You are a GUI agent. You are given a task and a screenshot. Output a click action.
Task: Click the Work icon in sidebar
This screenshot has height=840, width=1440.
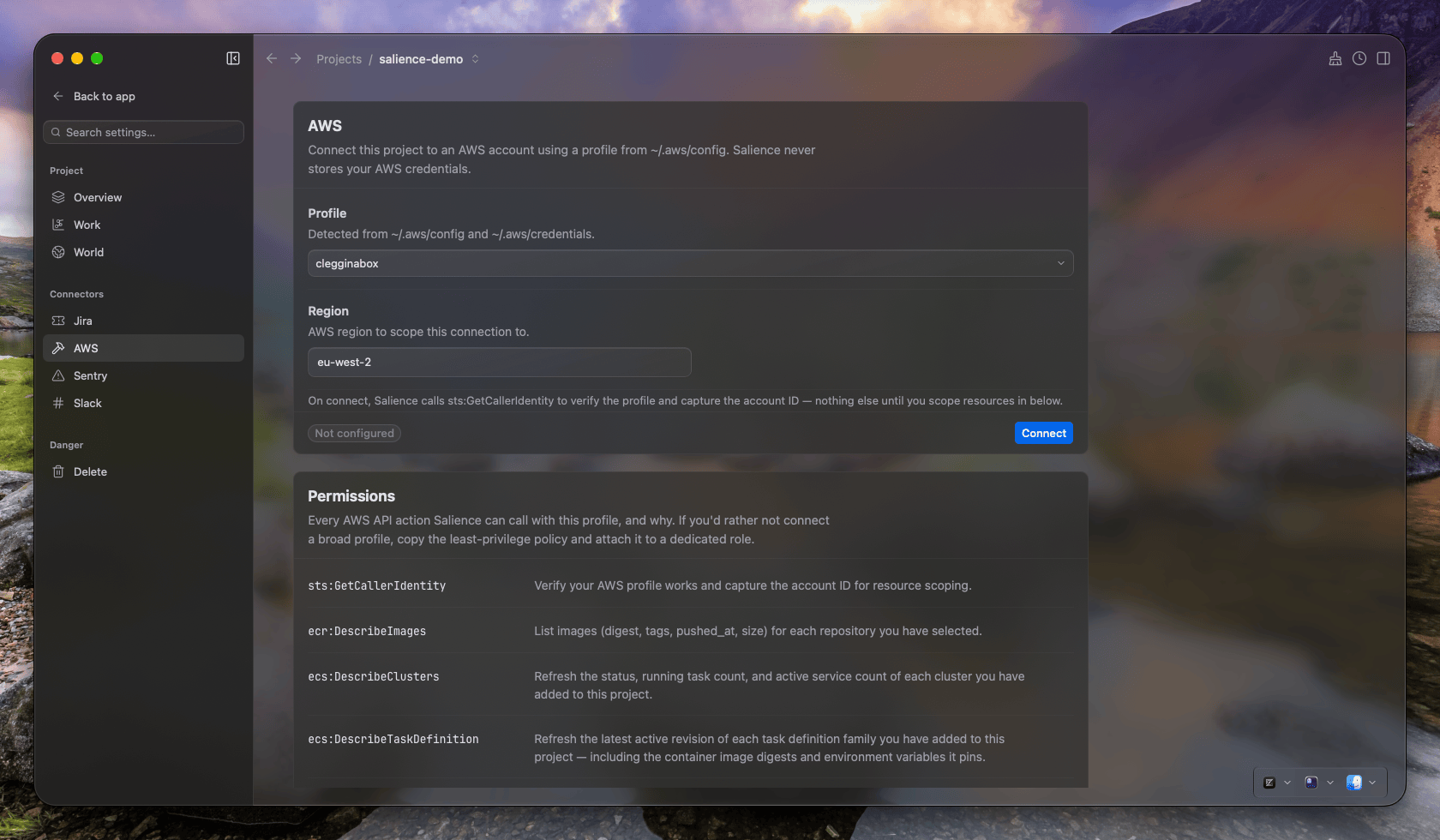[x=58, y=225]
